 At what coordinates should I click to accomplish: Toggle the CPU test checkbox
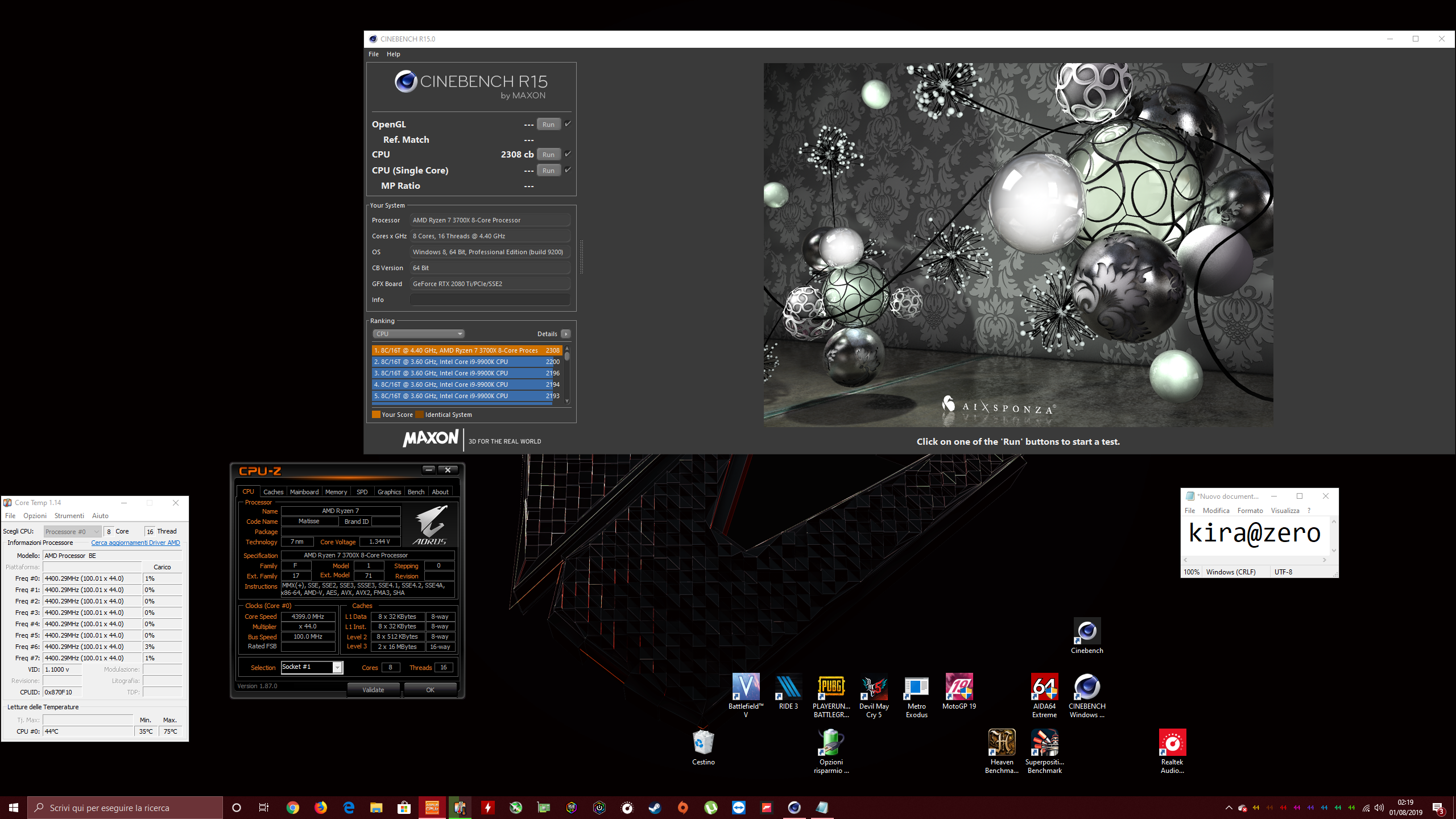568,154
